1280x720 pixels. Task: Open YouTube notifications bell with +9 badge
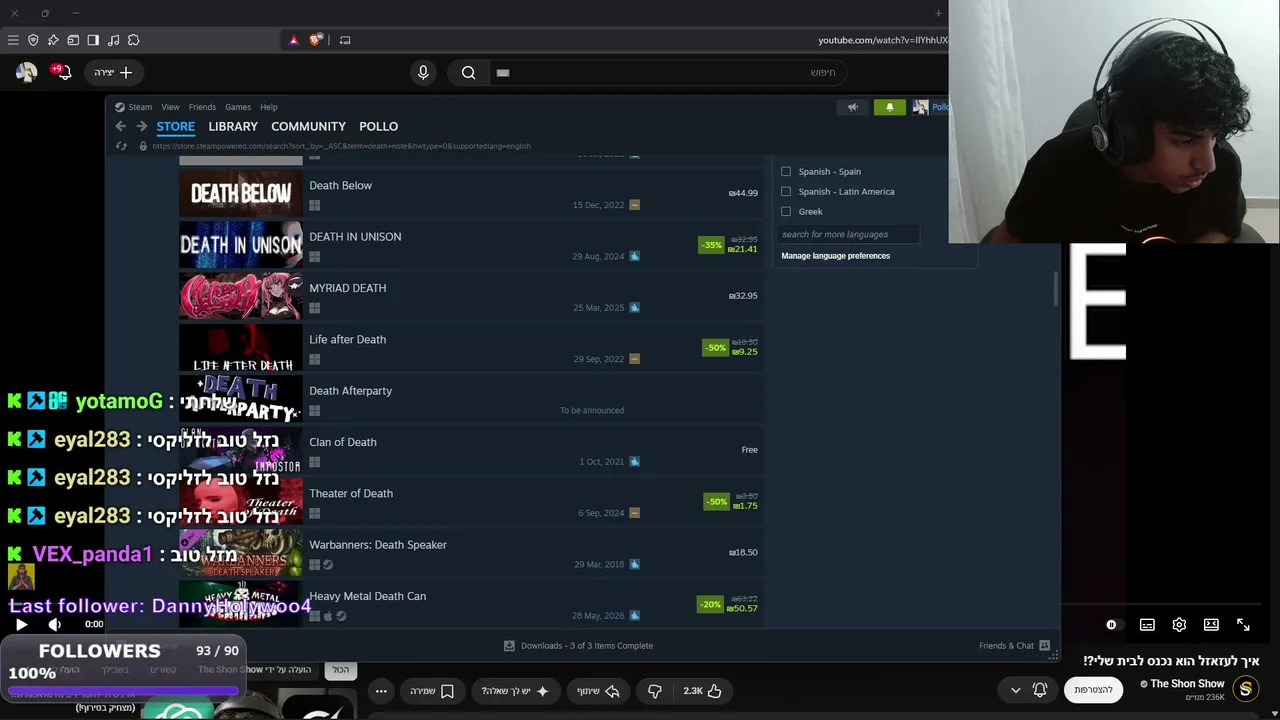coord(61,72)
